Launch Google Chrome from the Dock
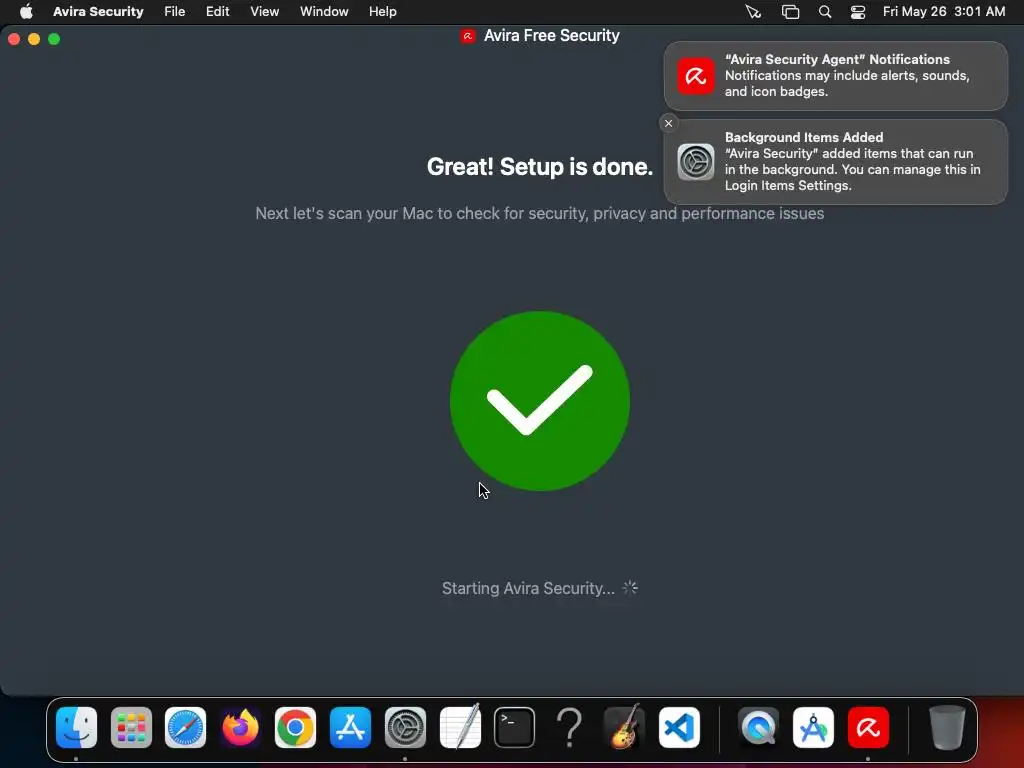This screenshot has width=1024, height=768. pos(295,728)
